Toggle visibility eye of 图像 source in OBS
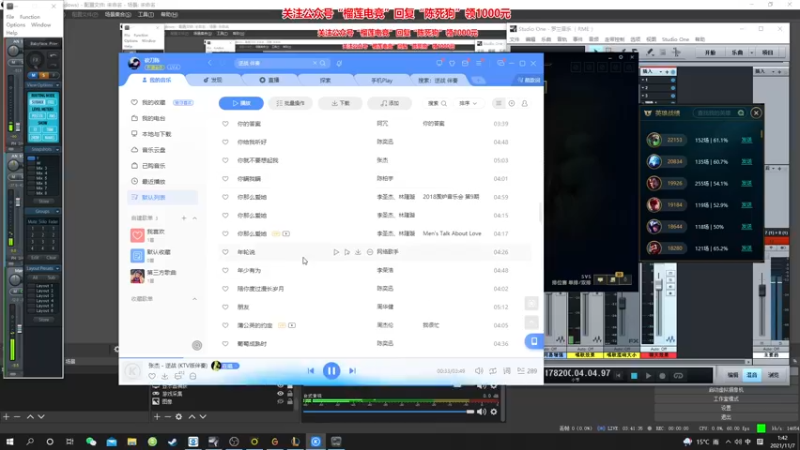800x450 pixels. tap(280, 402)
